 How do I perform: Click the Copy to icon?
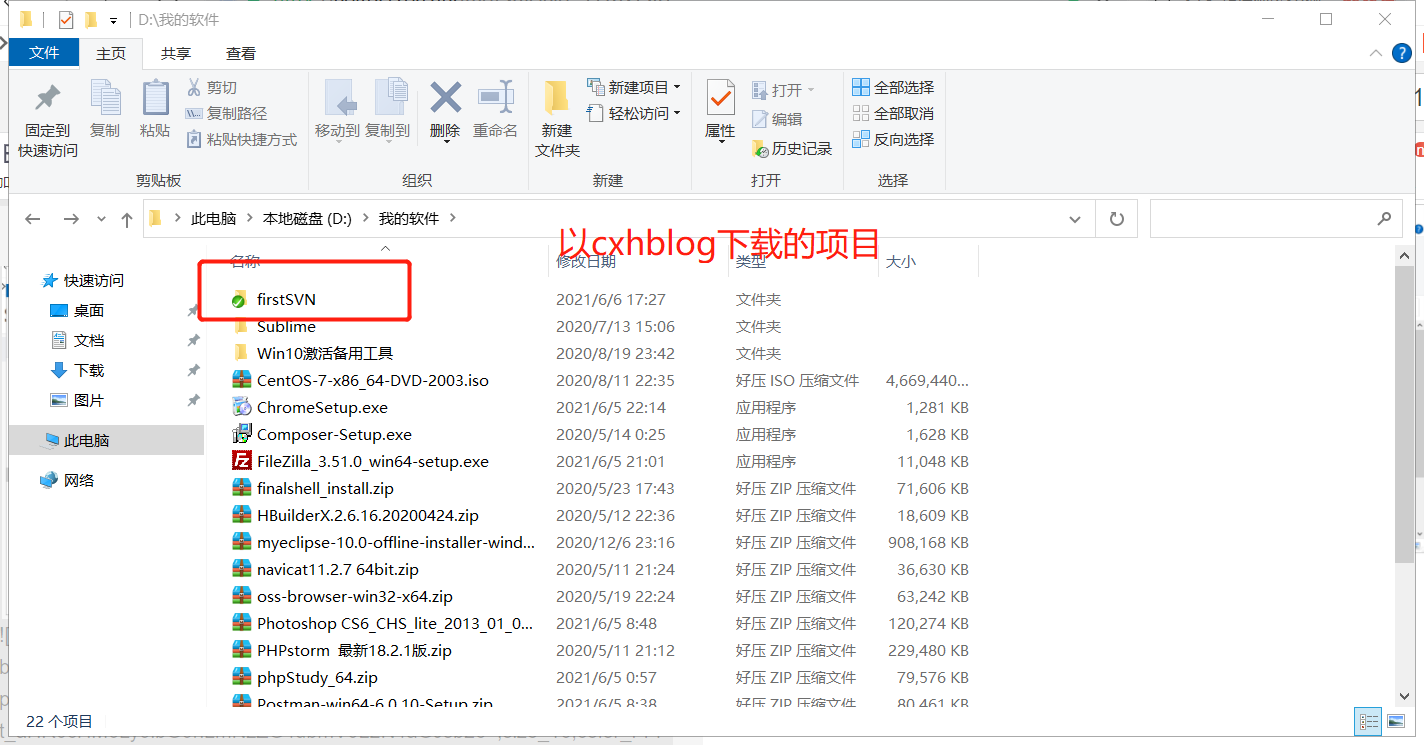390,98
